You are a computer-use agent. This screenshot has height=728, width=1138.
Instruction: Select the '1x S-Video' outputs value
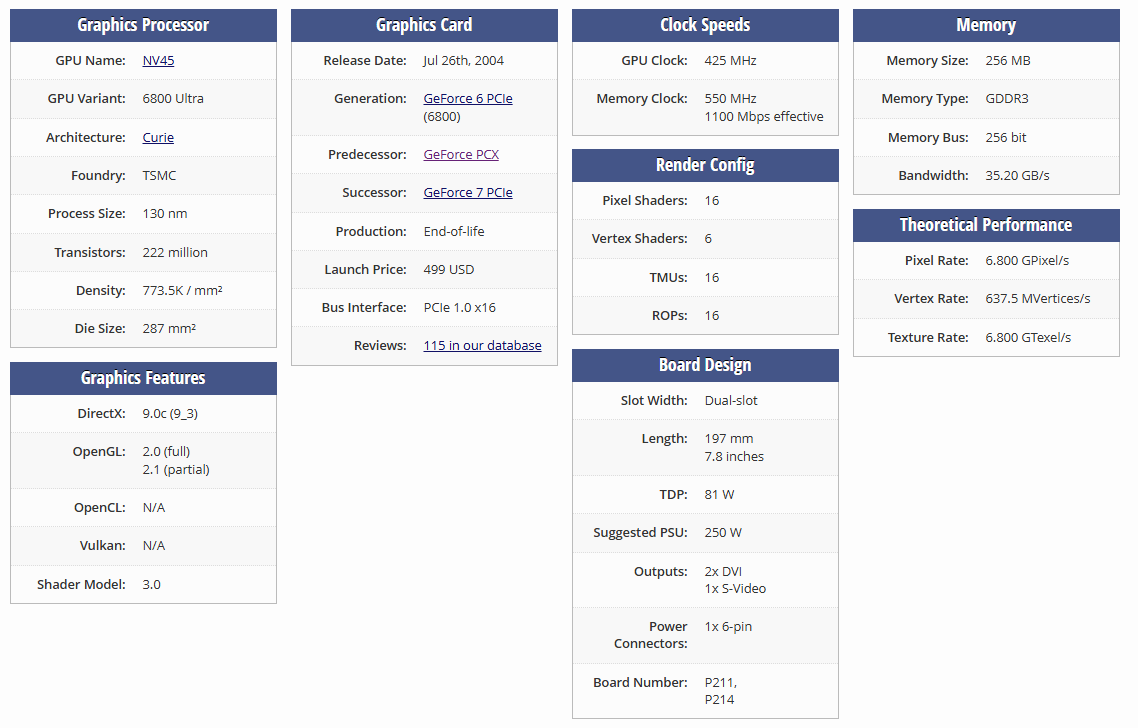pos(735,589)
